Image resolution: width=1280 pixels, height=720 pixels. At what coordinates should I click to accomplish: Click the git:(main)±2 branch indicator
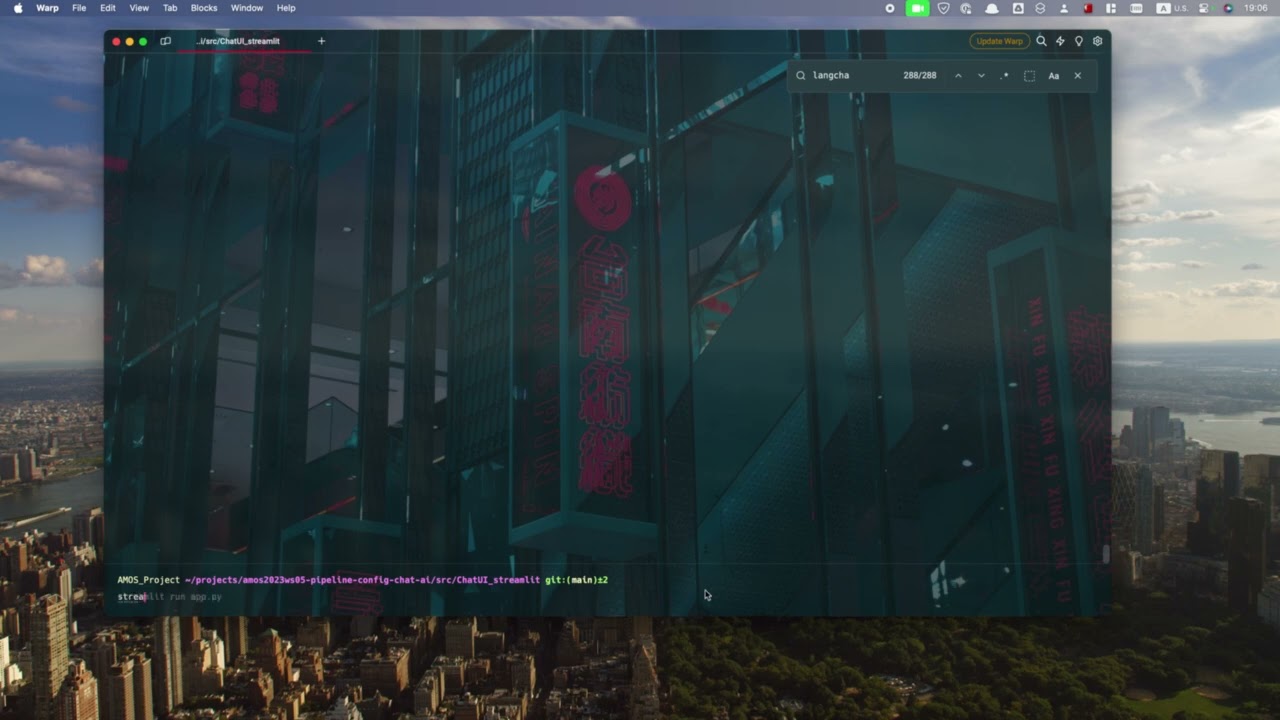[x=576, y=580]
